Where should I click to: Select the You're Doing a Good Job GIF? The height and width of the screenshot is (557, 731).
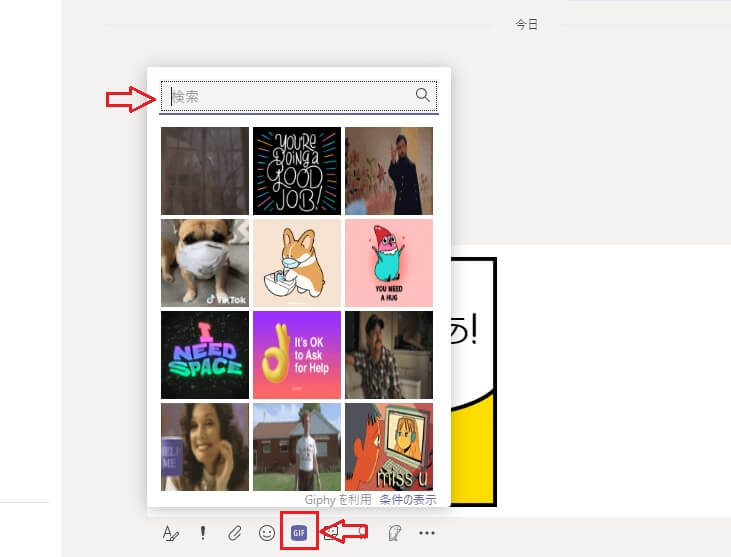pos(297,171)
